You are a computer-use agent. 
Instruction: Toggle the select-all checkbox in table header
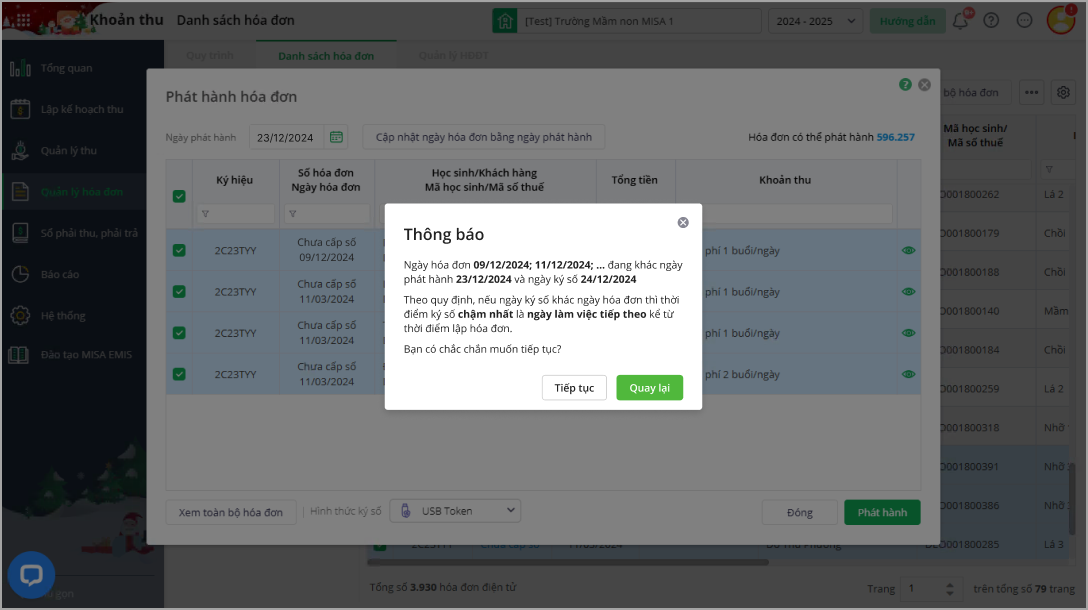pyautogui.click(x=179, y=196)
